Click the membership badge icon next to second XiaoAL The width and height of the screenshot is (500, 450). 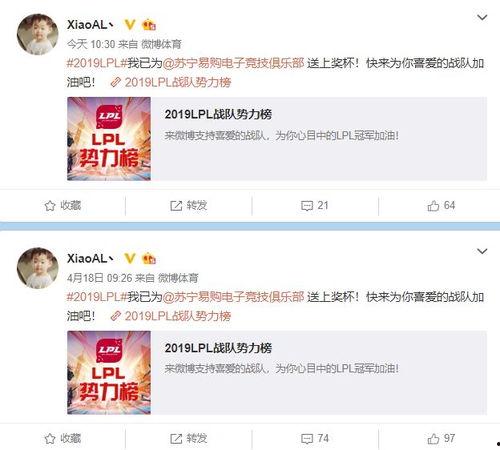pyautogui.click(x=149, y=259)
